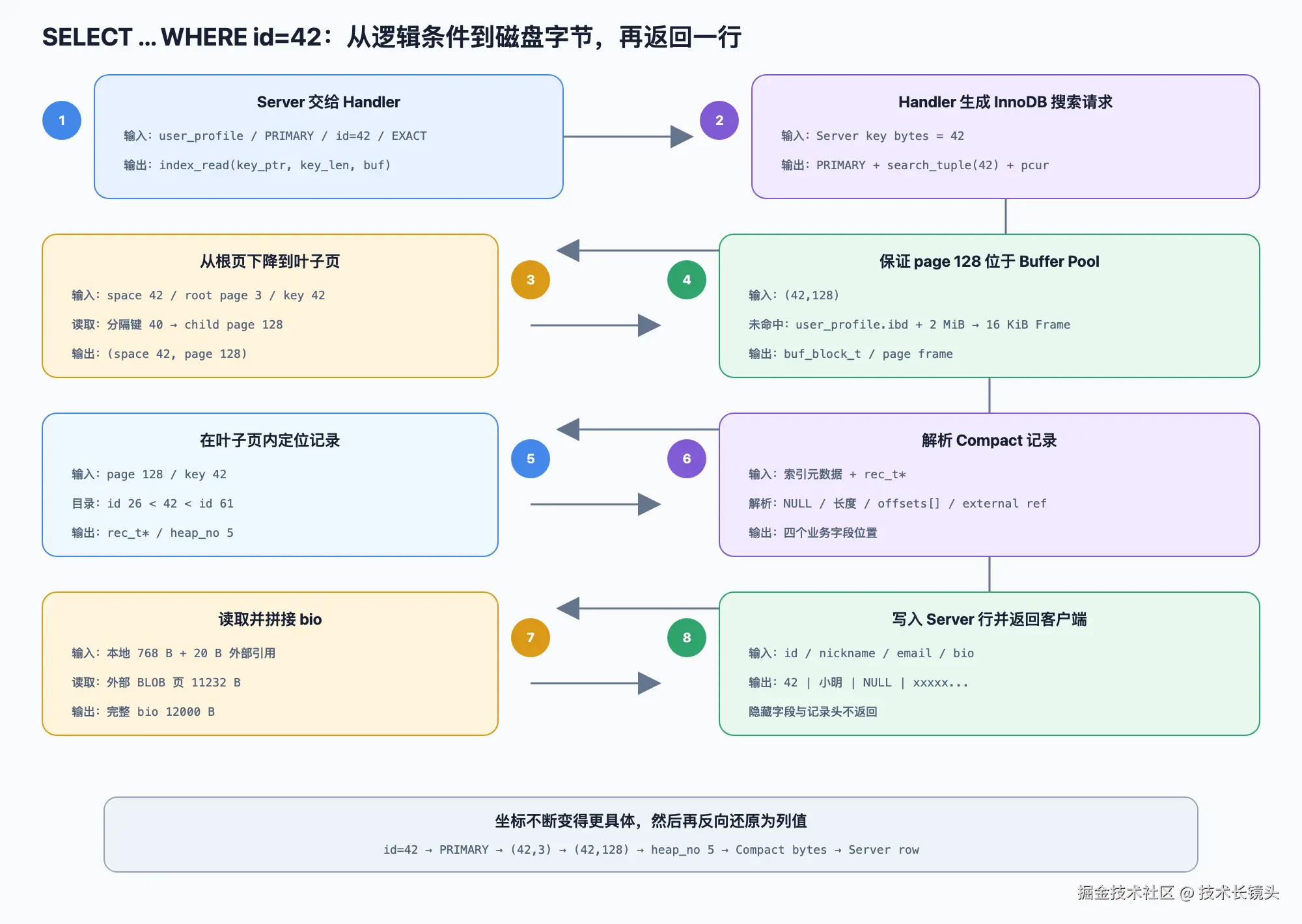Image resolution: width=1302 pixels, height=924 pixels.
Task: Click the heading '在叶子页内定位记录'
Action: coord(270,441)
